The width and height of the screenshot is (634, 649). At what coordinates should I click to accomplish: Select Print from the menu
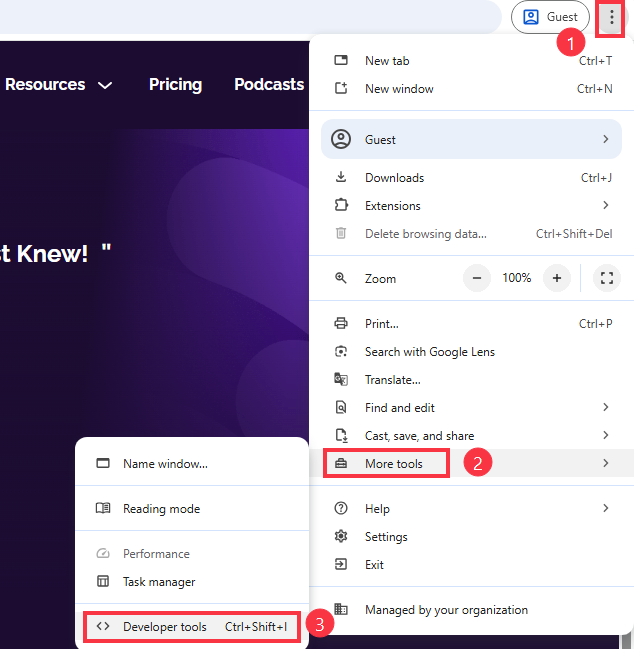[472, 324]
